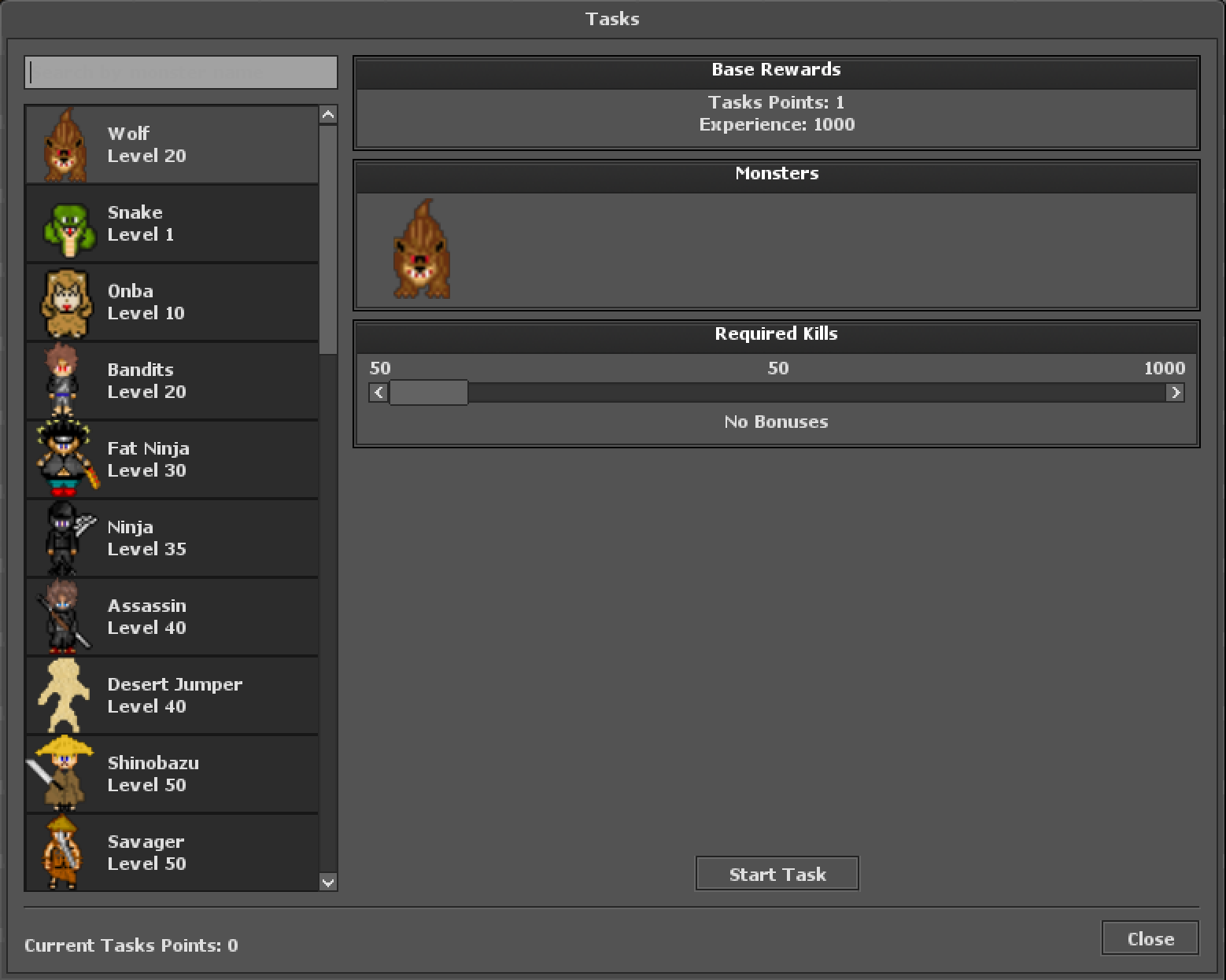Focus the monster search input field
The width and height of the screenshot is (1226, 980).
pos(181,72)
